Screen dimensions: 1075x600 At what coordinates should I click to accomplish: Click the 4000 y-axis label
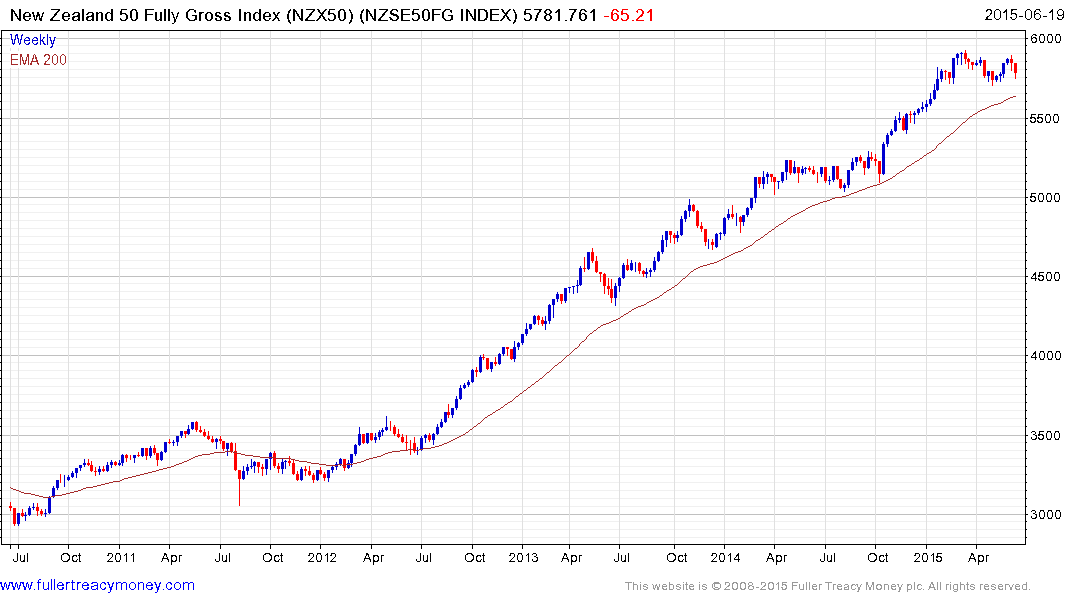pyautogui.click(x=1045, y=356)
